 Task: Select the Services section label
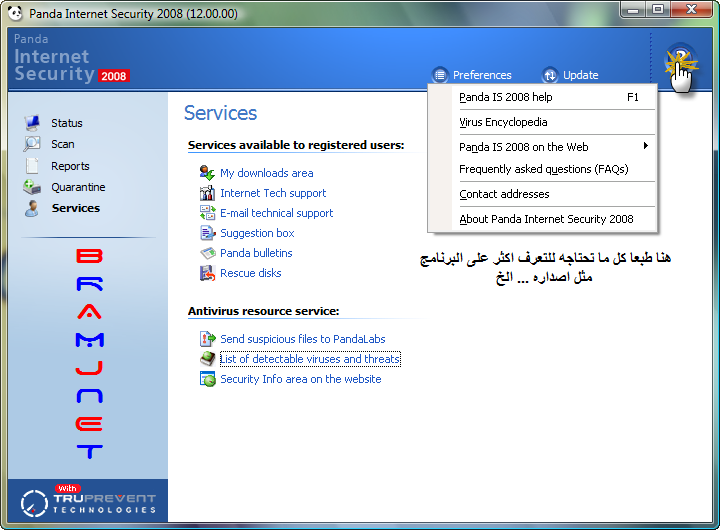coord(76,208)
